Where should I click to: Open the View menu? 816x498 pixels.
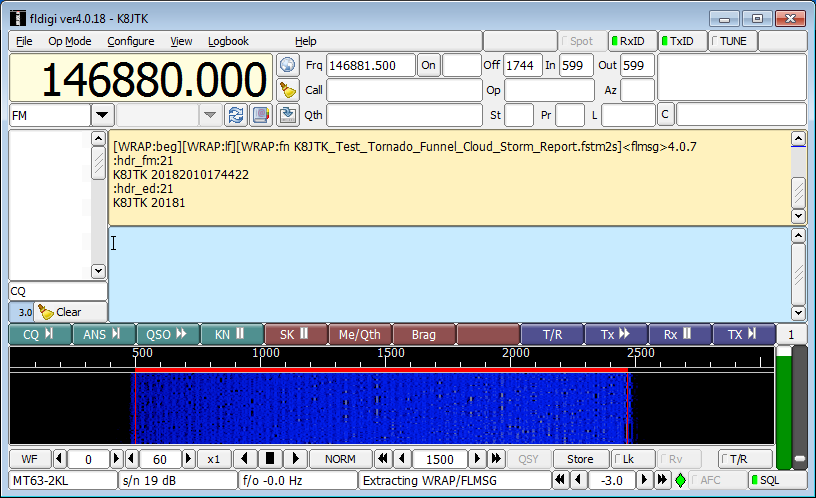181,41
